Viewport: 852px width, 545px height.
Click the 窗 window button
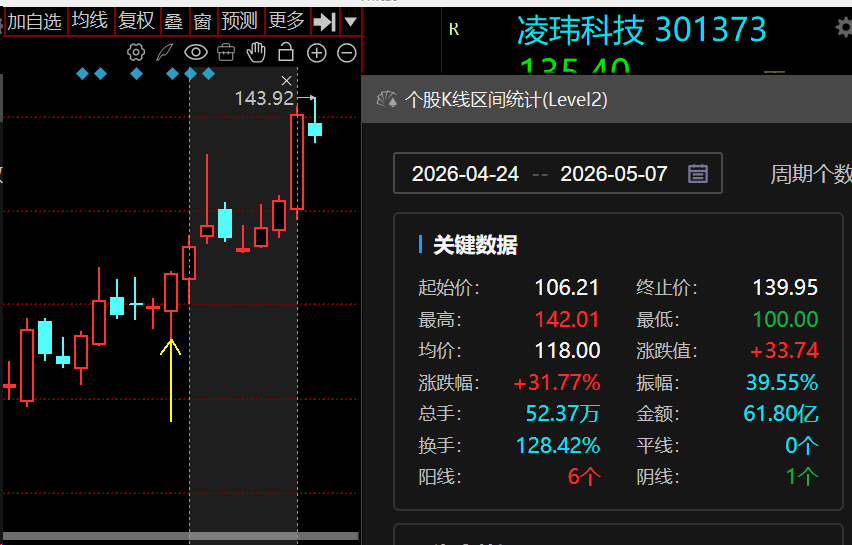pyautogui.click(x=203, y=22)
